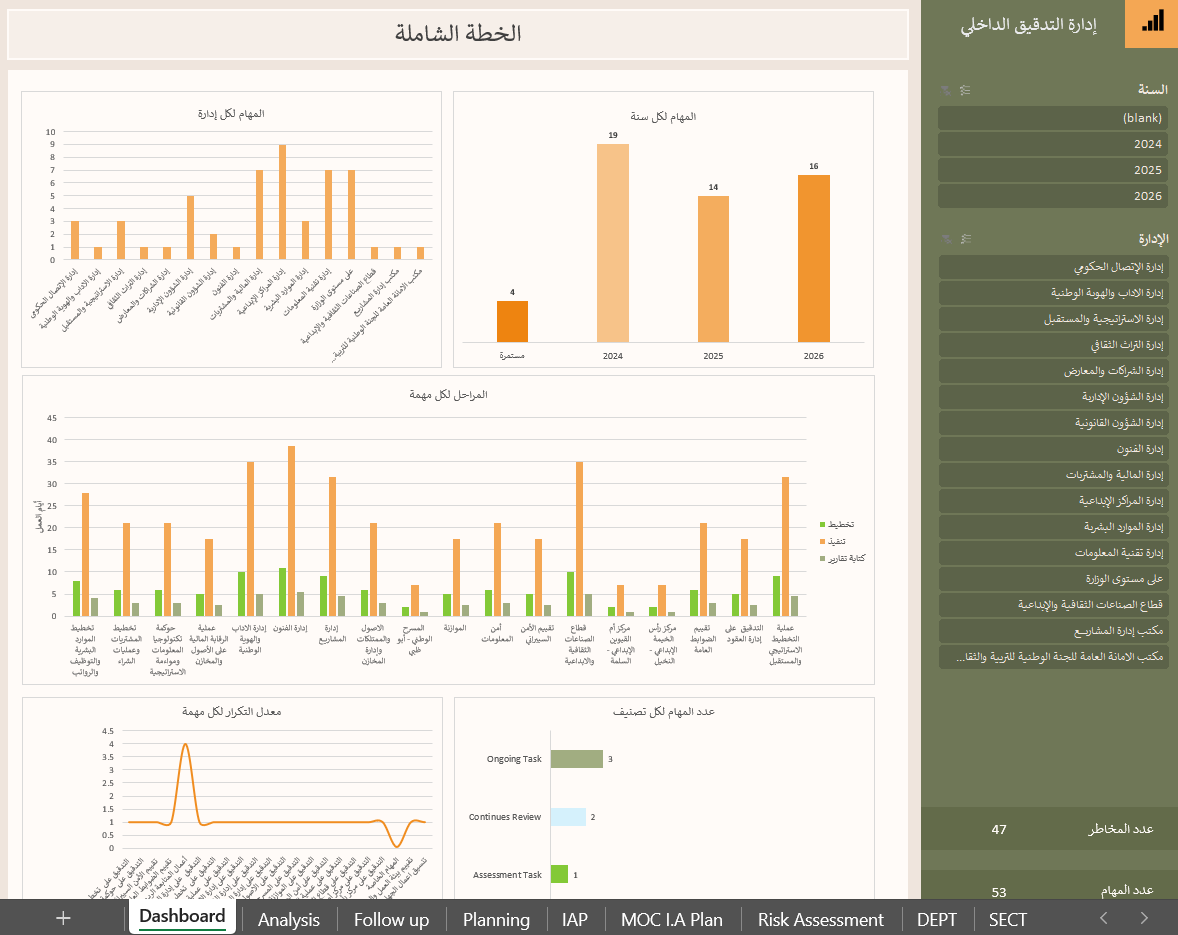Select the (blank) year slicer item
This screenshot has height=935, width=1178.
click(1053, 118)
